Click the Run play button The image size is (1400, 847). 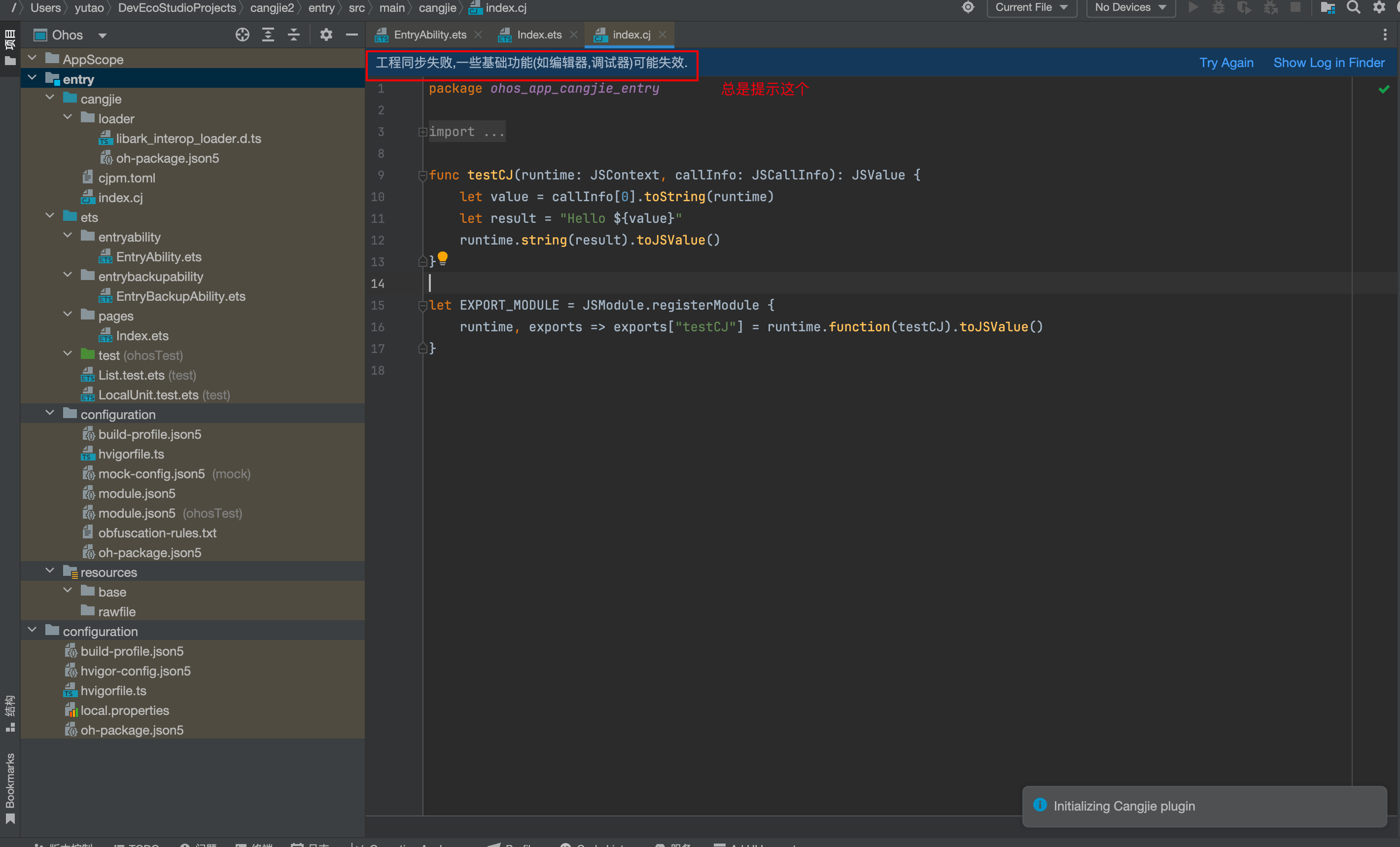[1193, 7]
